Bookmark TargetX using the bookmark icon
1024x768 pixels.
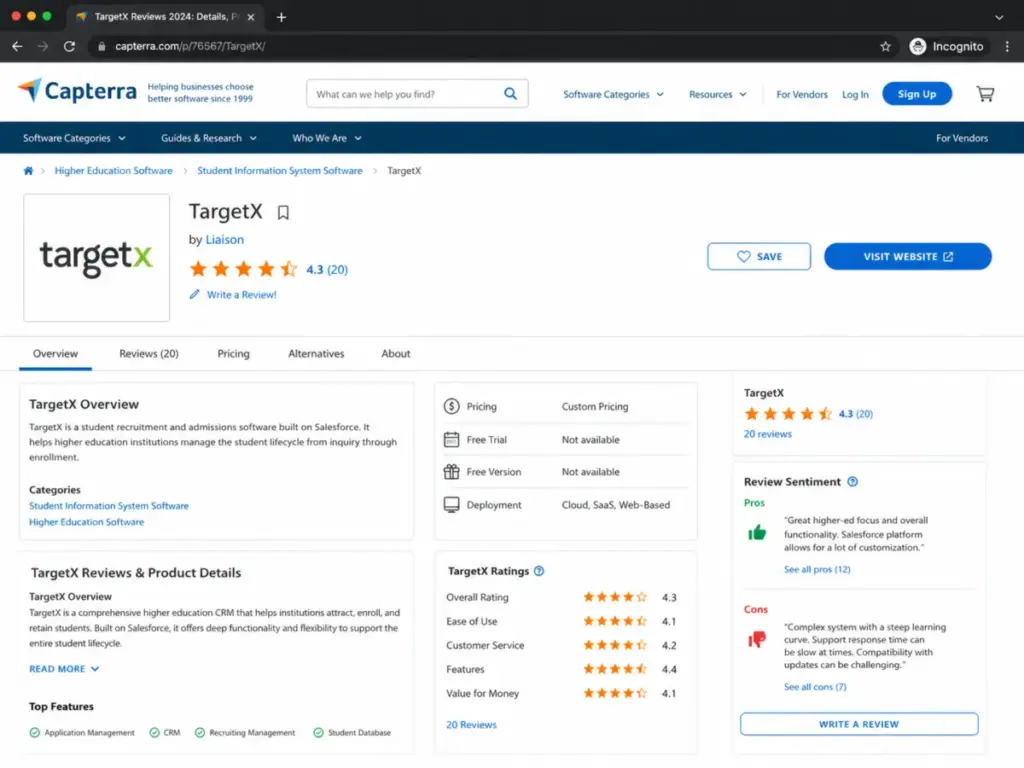click(283, 212)
